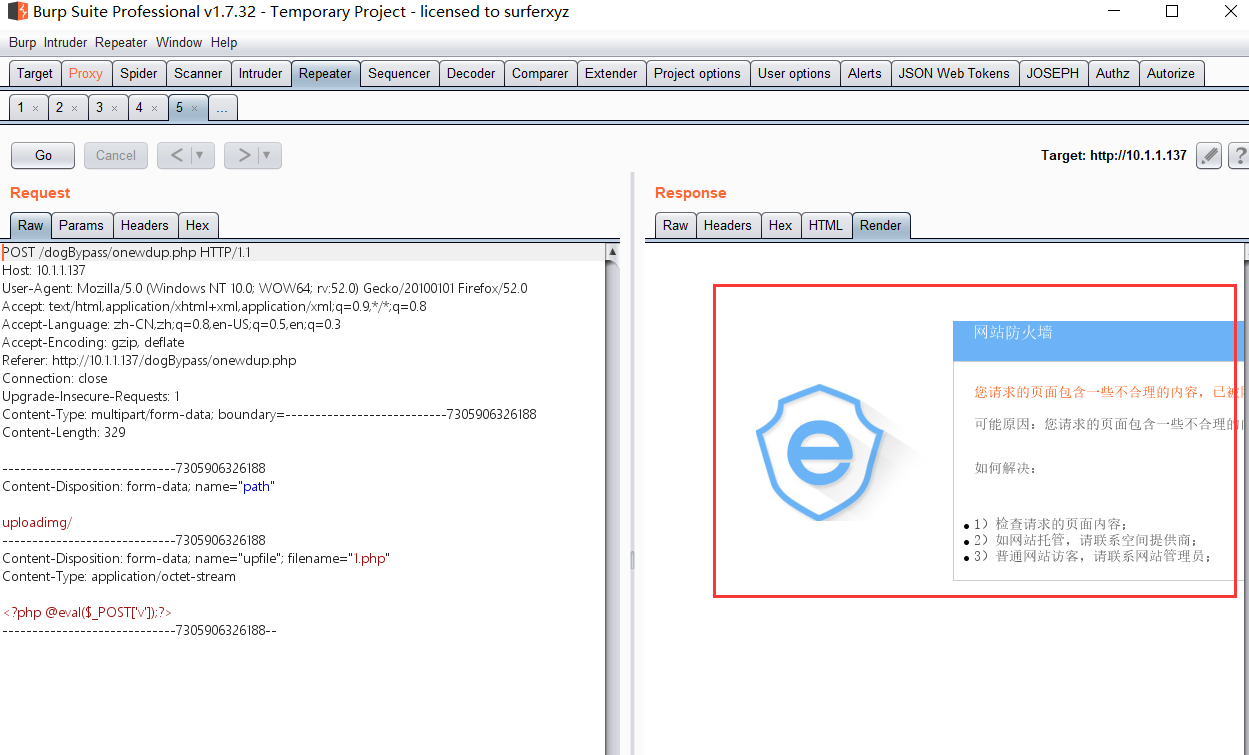The width and height of the screenshot is (1249, 755).
Task: Open the Window menu
Action: coord(179,42)
